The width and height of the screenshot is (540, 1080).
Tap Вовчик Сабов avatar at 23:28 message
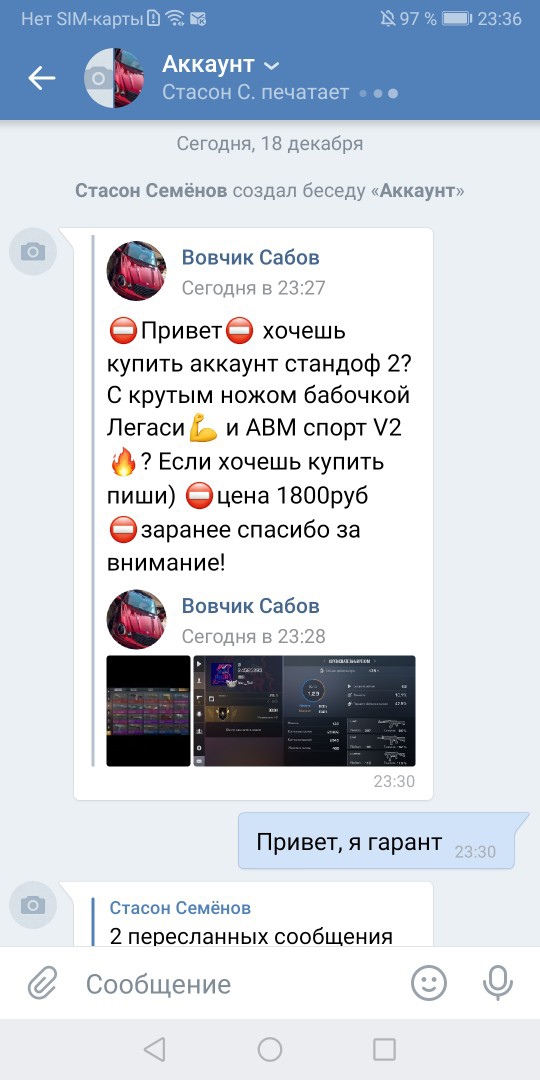pos(136,619)
